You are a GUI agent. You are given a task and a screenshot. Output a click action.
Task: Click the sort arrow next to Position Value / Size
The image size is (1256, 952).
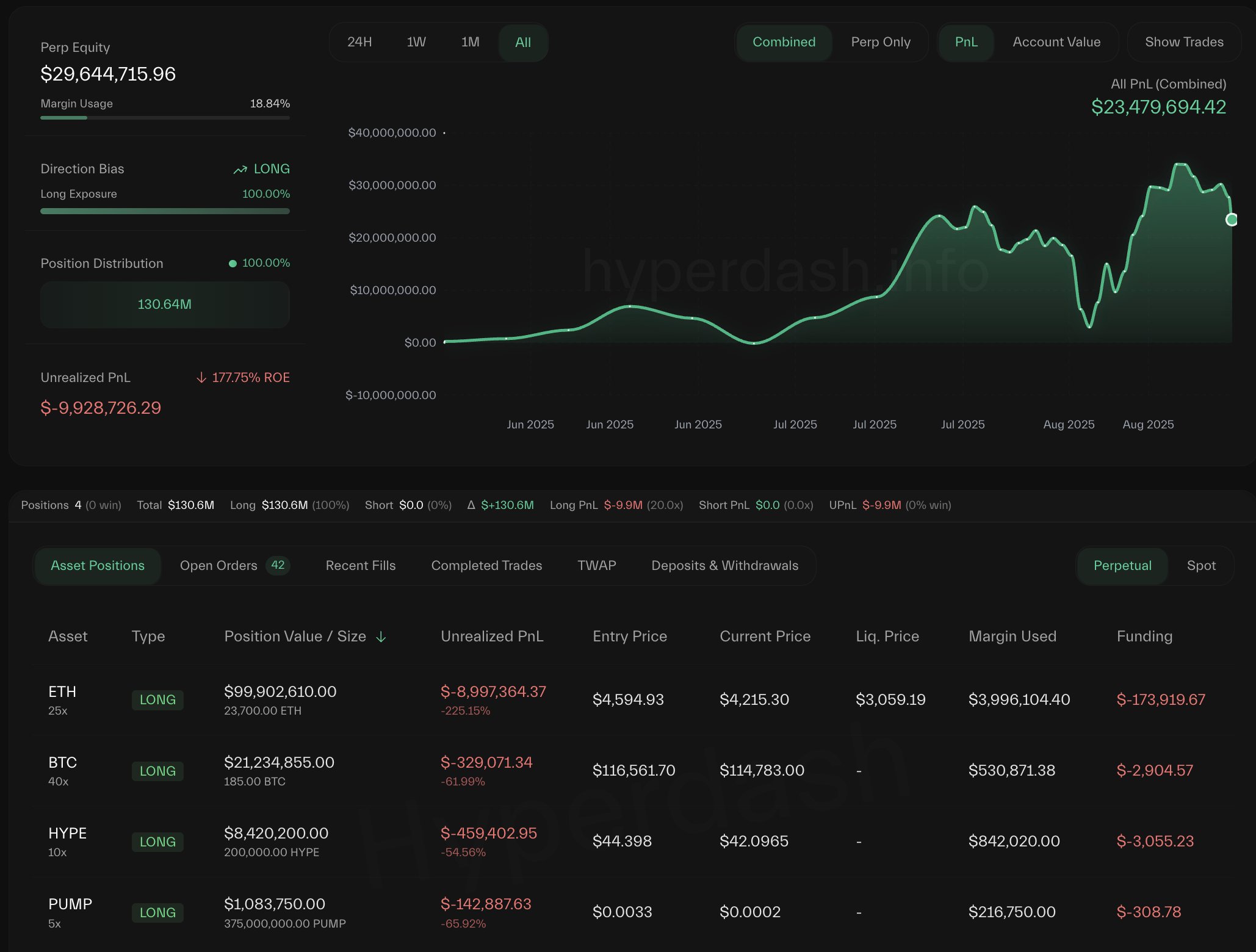[x=381, y=637]
